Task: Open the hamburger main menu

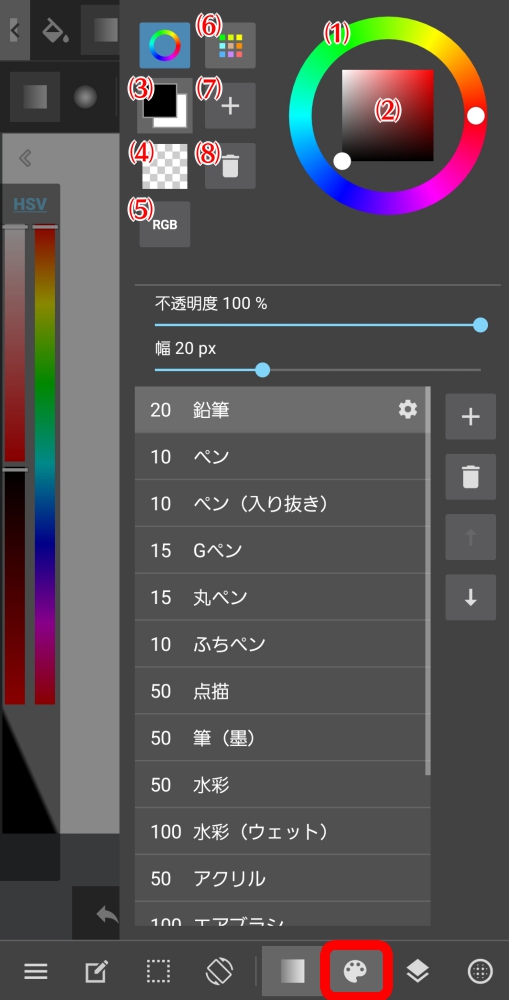Action: (x=36, y=971)
